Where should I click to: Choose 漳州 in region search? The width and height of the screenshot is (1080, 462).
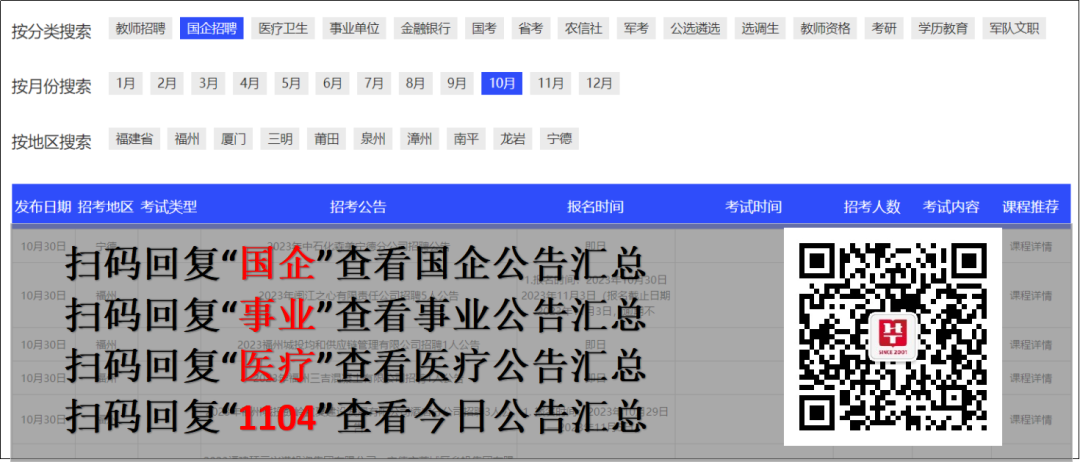(x=419, y=138)
